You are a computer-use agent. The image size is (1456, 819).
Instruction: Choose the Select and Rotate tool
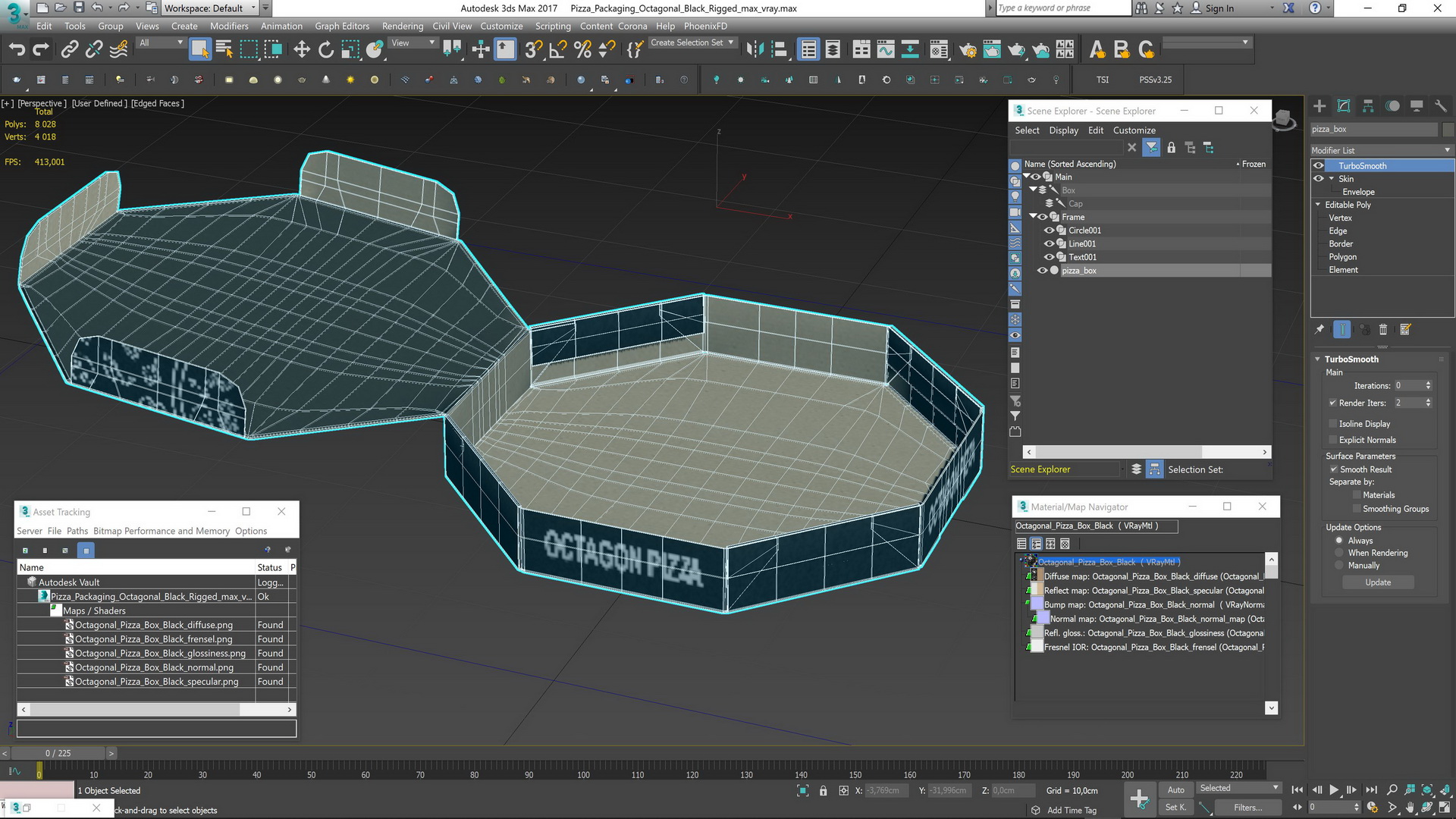pyautogui.click(x=326, y=50)
